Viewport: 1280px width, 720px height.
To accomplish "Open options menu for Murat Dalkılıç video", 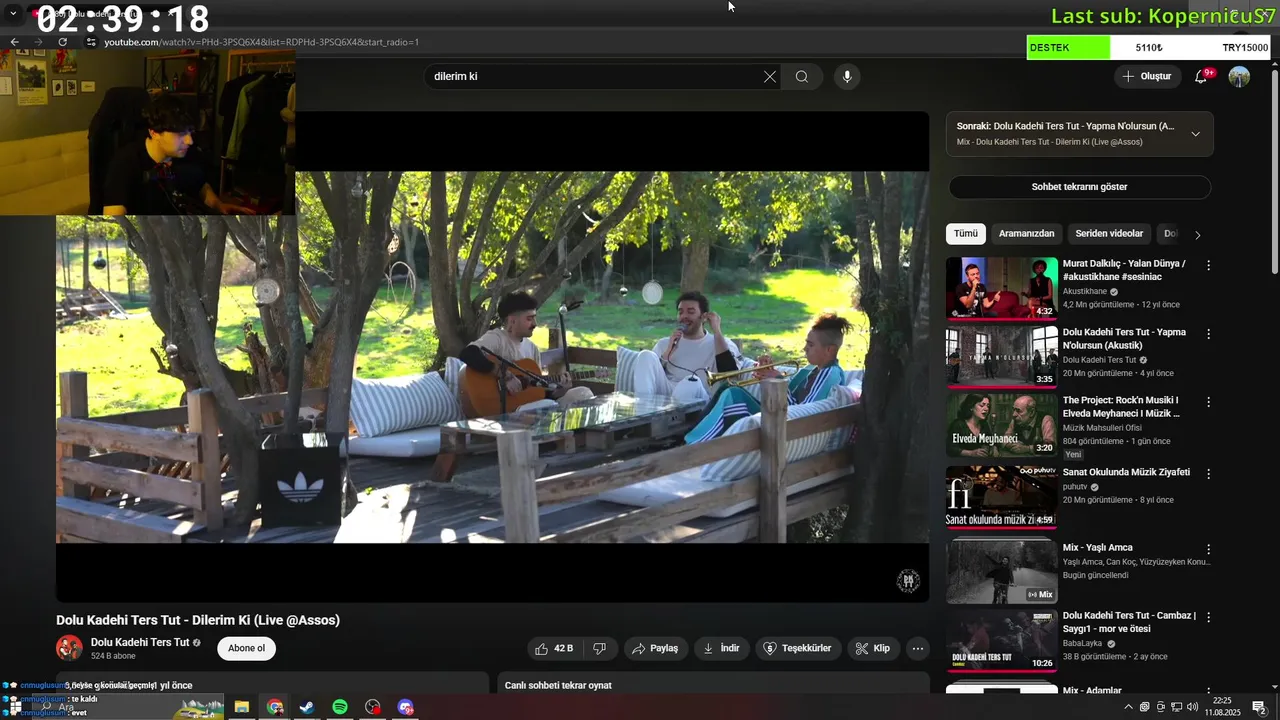I will pos(1208,266).
